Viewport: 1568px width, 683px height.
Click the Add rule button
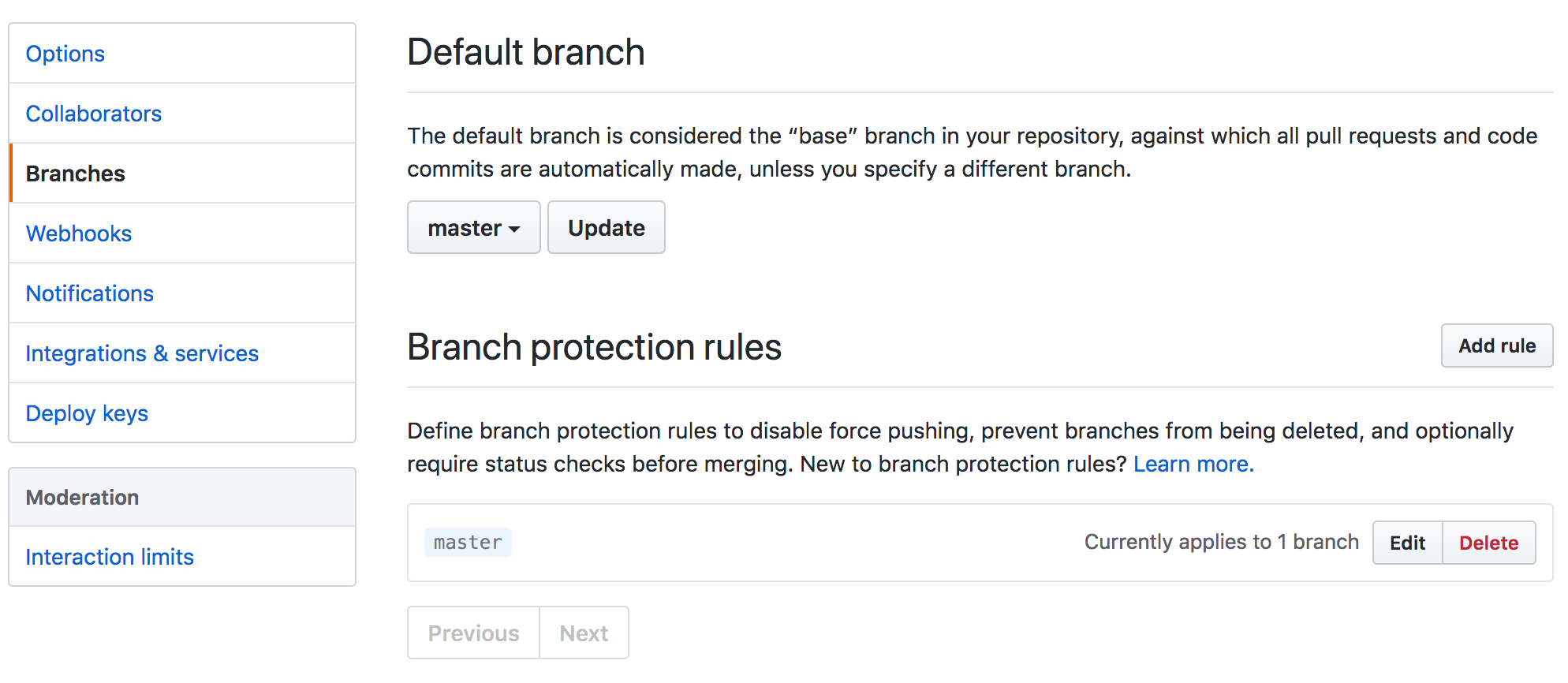1497,345
